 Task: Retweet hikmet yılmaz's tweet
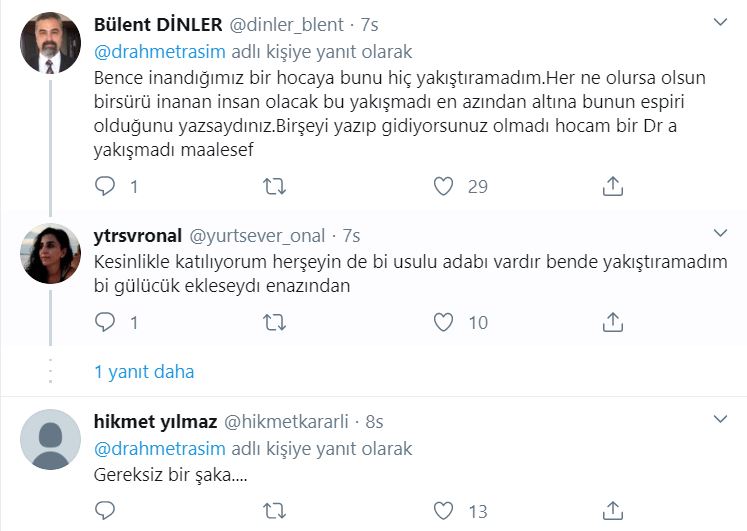pos(273,511)
